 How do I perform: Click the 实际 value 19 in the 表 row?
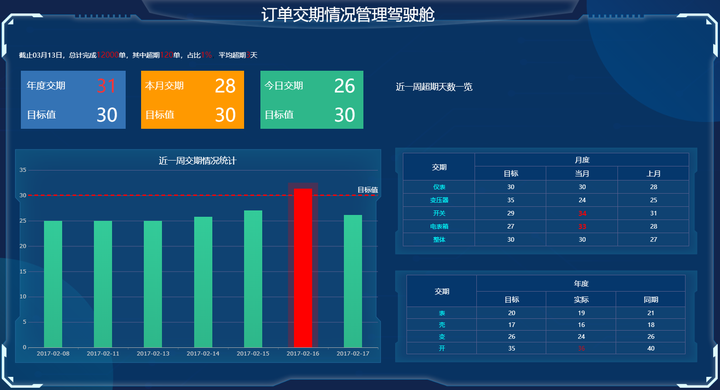(x=581, y=313)
